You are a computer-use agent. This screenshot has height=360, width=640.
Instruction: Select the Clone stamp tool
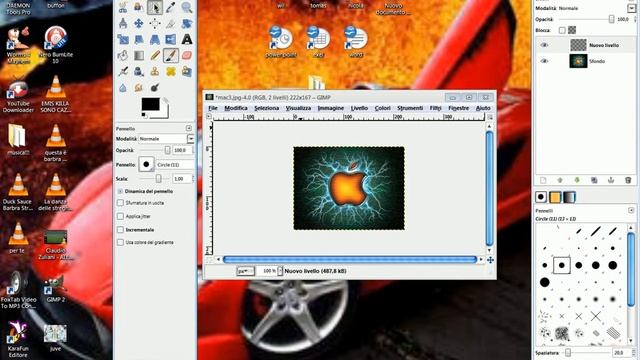click(x=155, y=71)
